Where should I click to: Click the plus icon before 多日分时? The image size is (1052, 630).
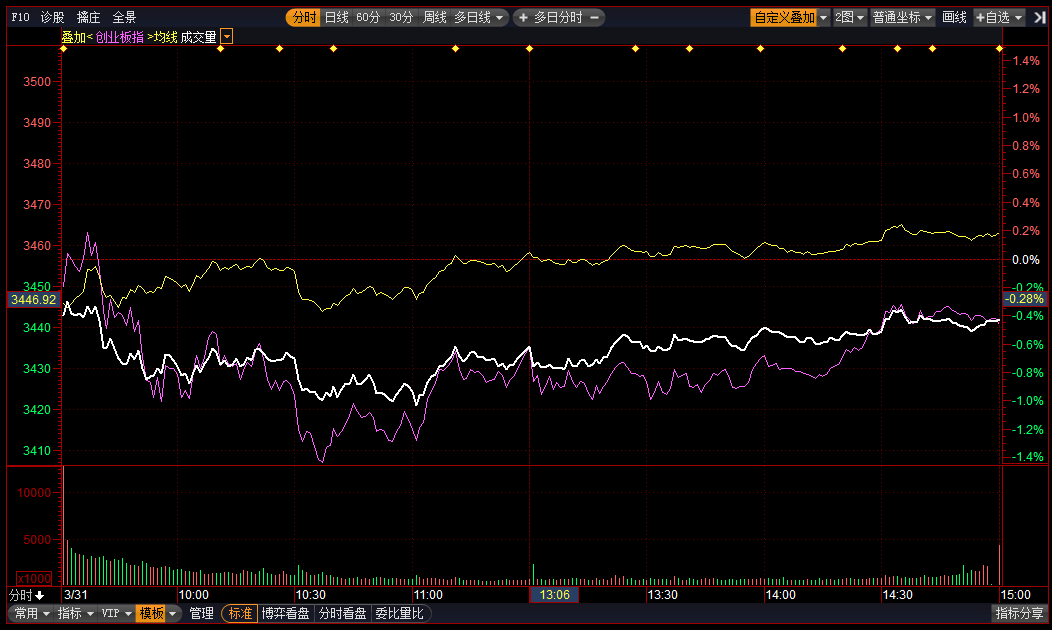tap(522, 18)
